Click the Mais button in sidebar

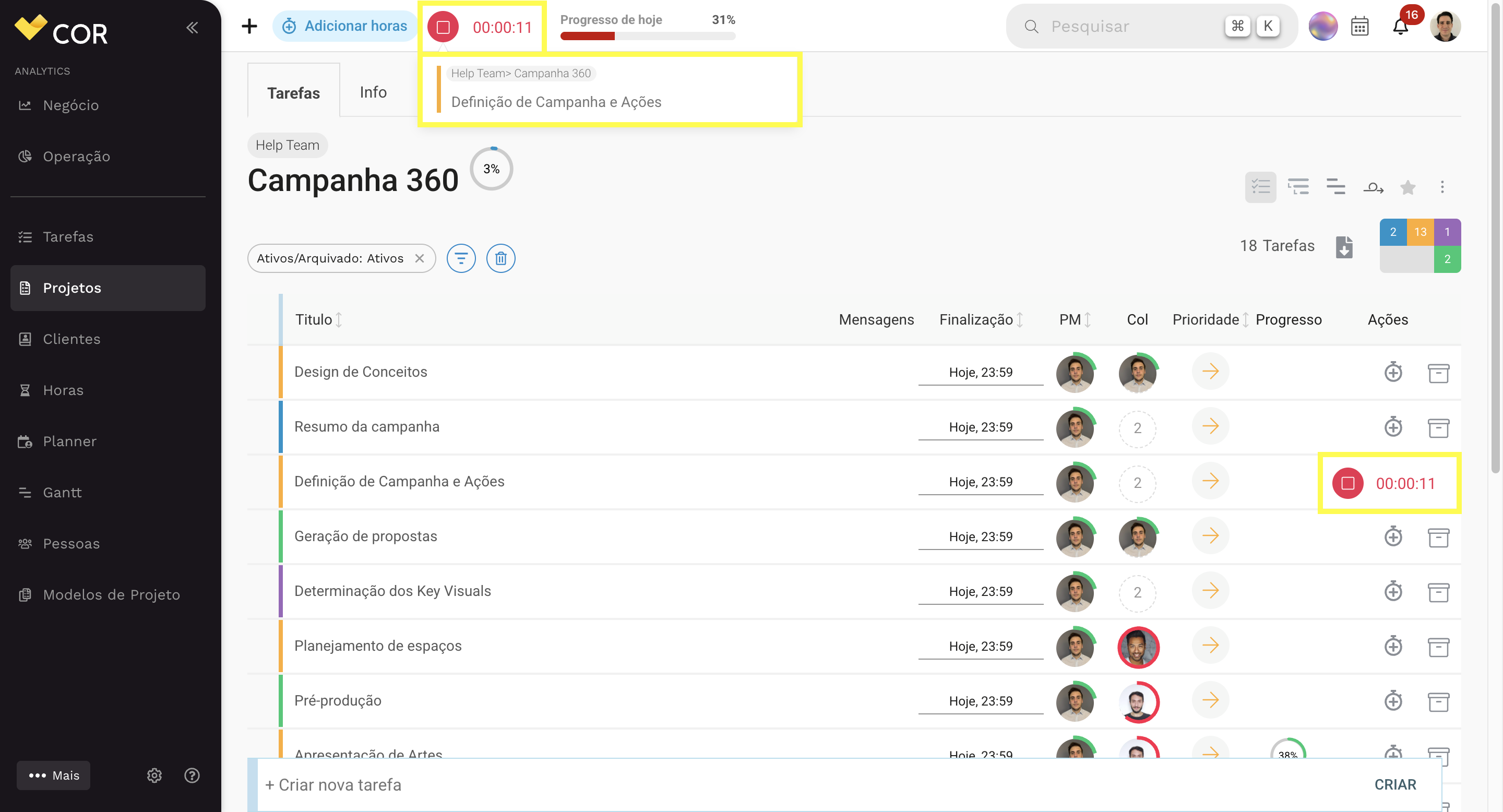click(54, 775)
